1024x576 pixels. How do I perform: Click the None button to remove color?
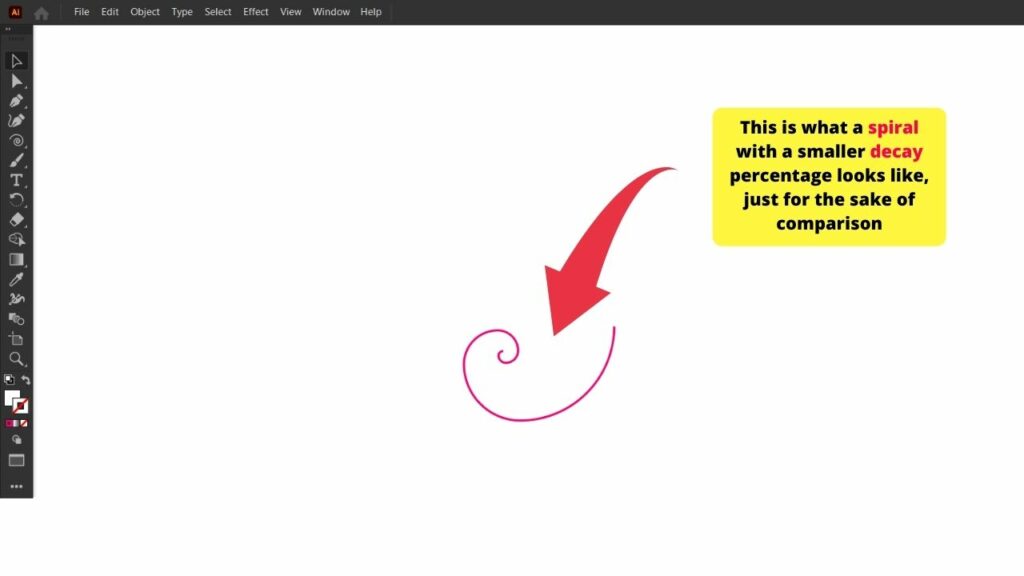pyautogui.click(x=26, y=421)
